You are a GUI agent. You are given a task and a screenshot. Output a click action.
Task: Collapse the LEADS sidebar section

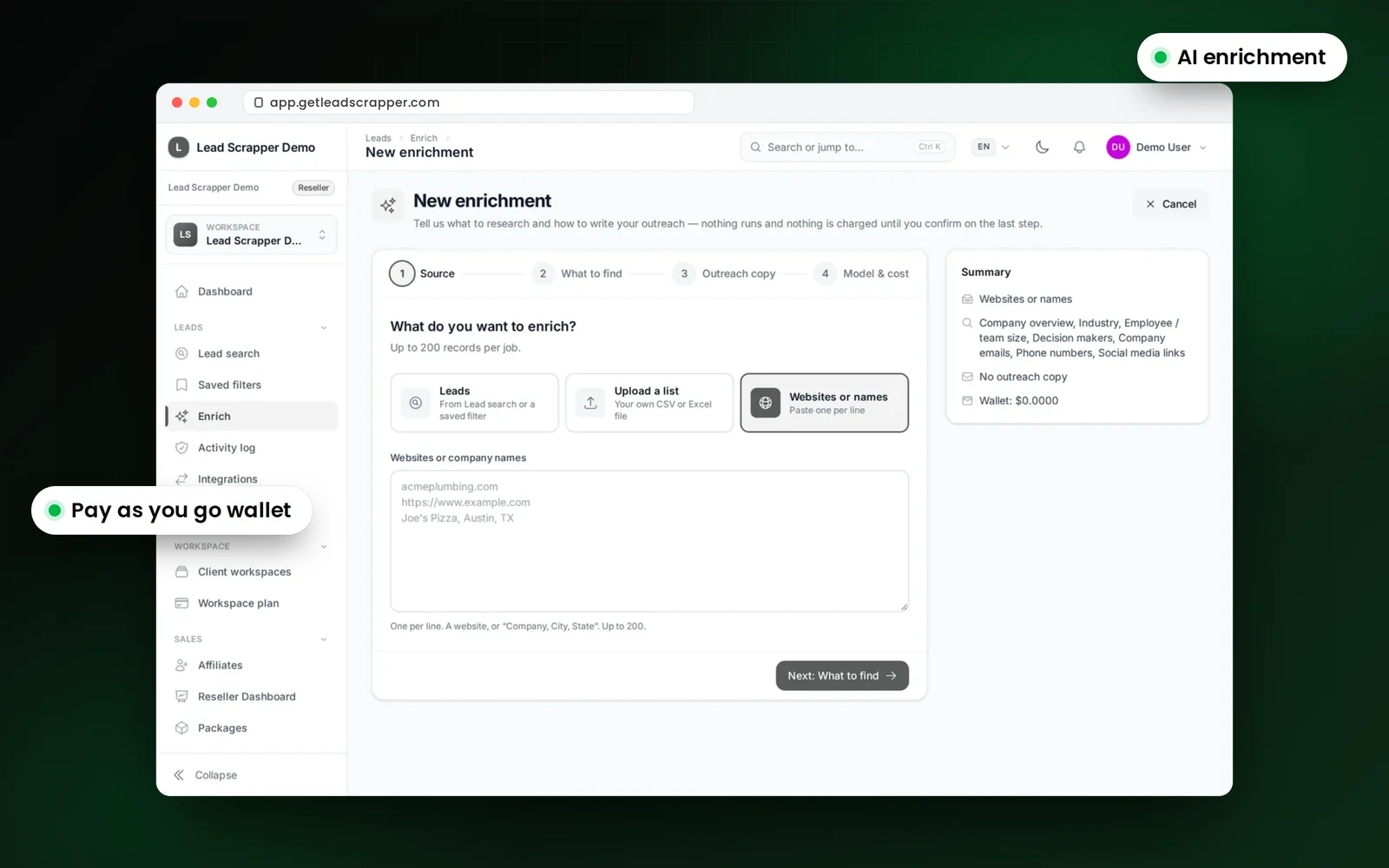coord(324,328)
